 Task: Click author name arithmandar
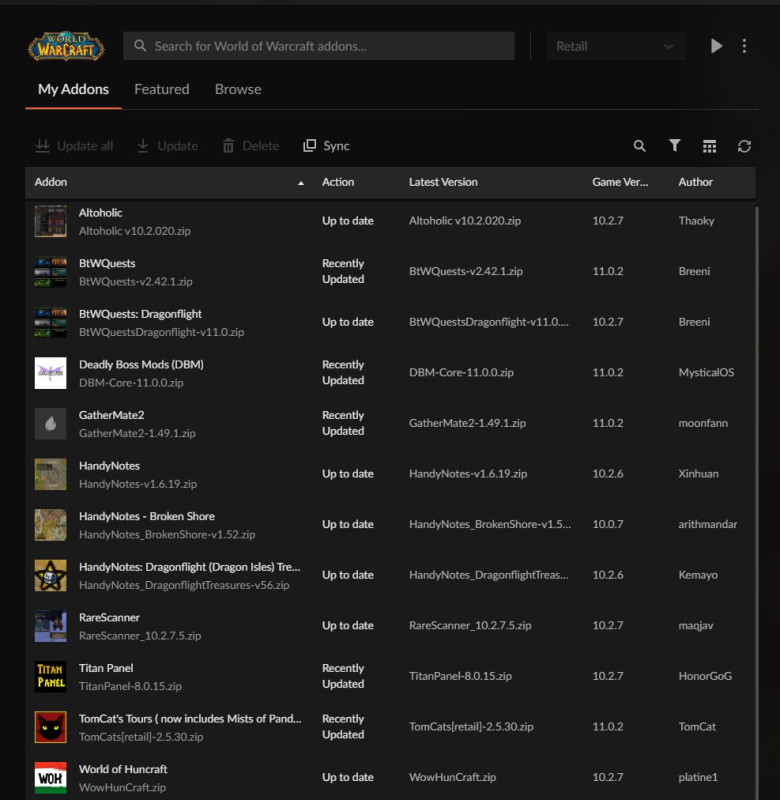(x=707, y=524)
